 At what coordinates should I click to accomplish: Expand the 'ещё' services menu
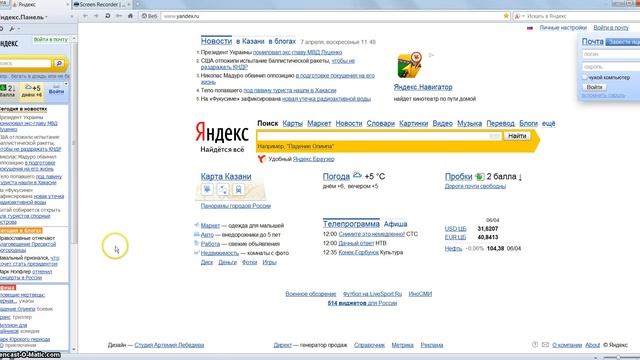click(549, 123)
